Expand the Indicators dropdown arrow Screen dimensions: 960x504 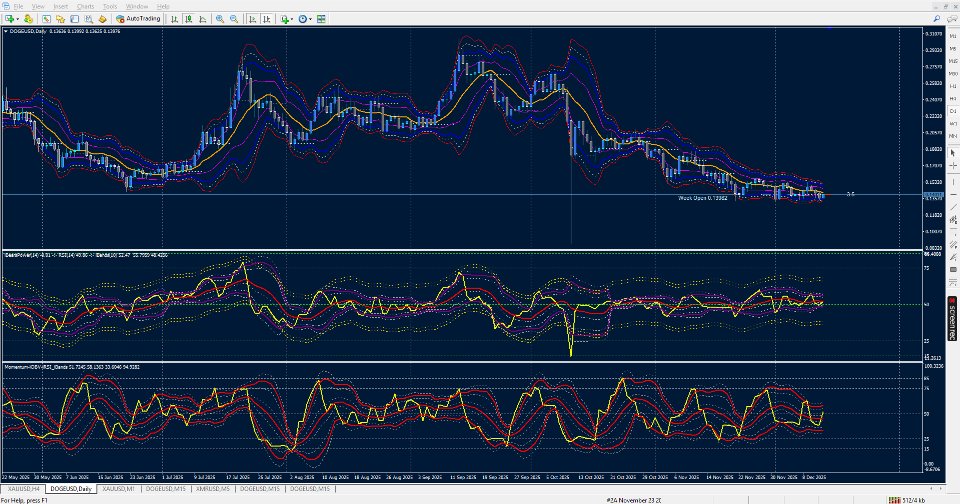tap(292, 19)
